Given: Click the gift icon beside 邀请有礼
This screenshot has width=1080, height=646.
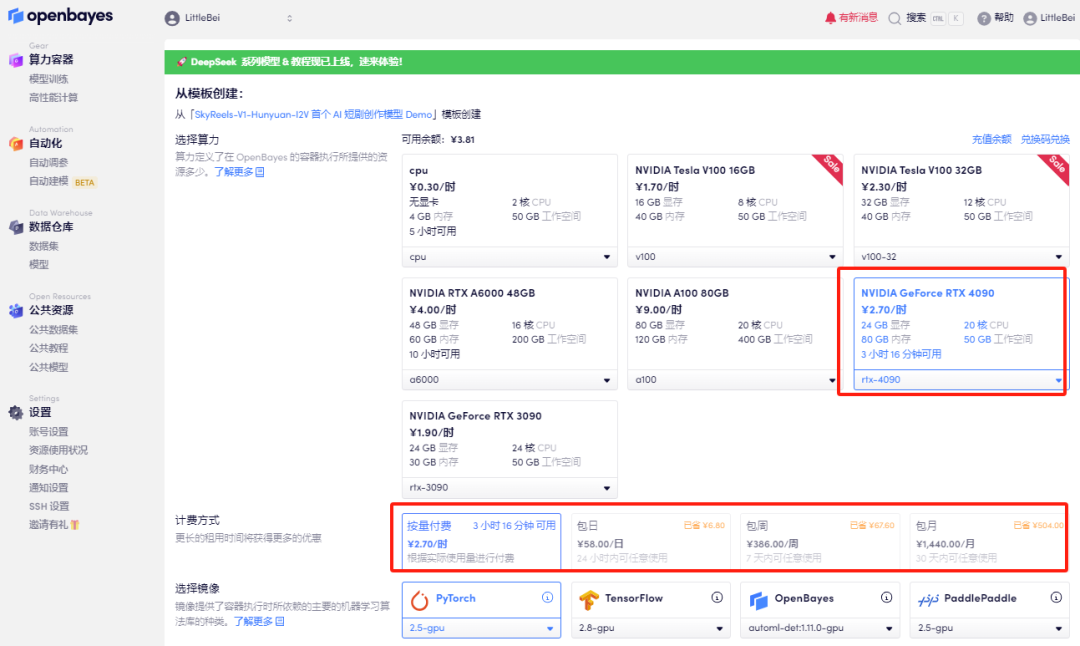Looking at the screenshot, I should [75, 525].
